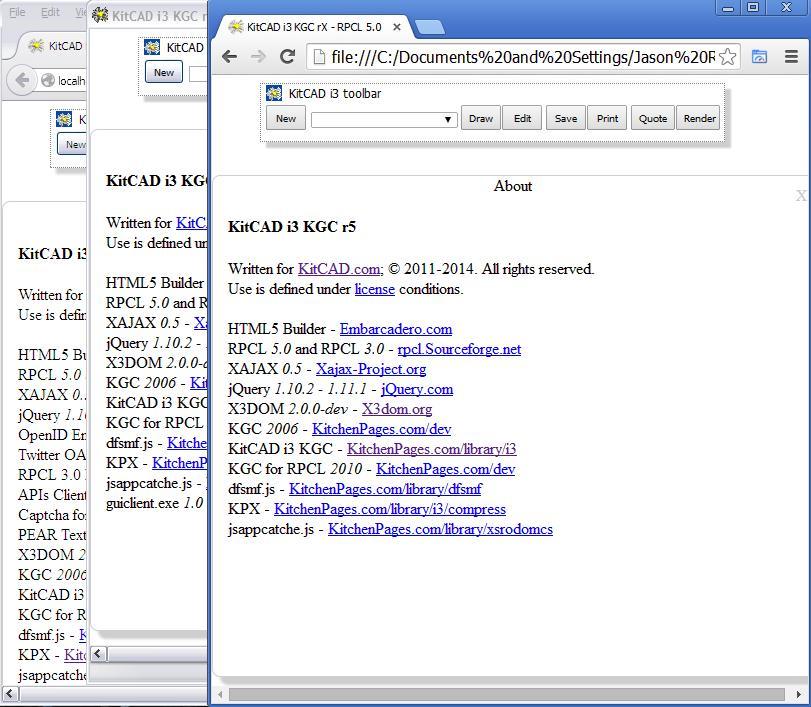Image resolution: width=811 pixels, height=707 pixels.
Task: Click the KitCAD i3 toolbar logo icon
Action: coord(274,93)
